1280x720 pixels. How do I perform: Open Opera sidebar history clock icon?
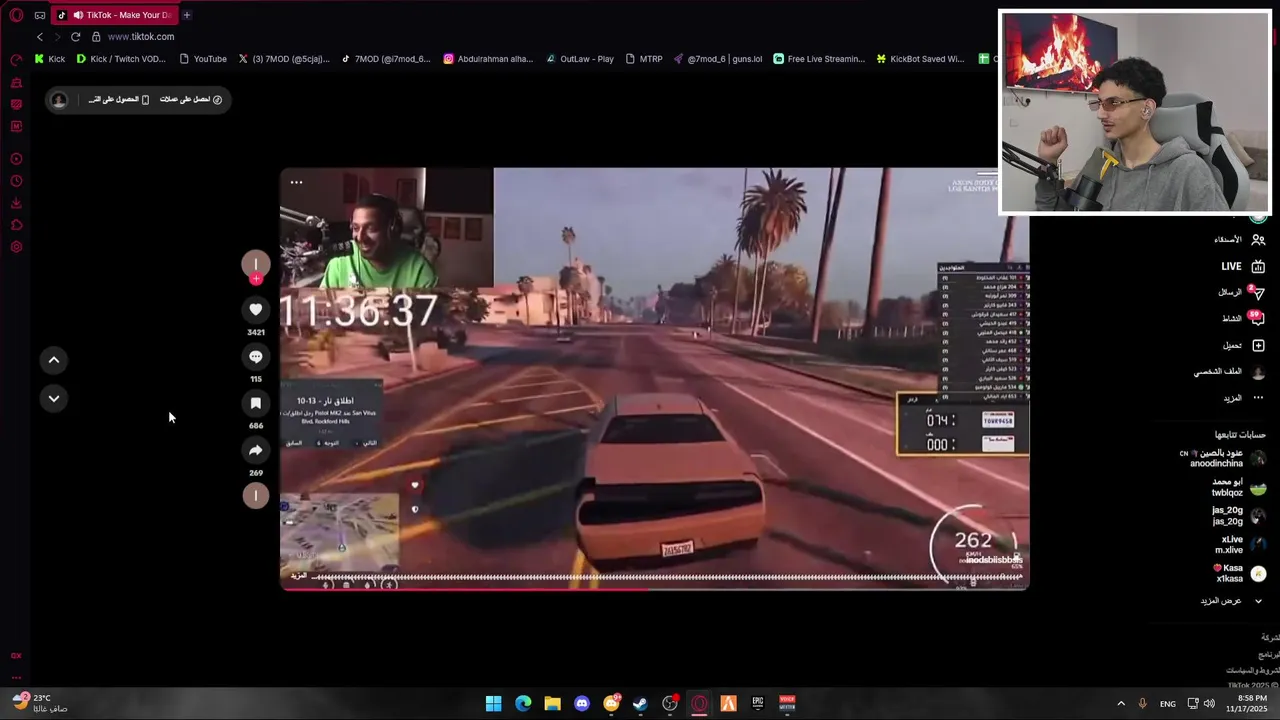pos(16,181)
